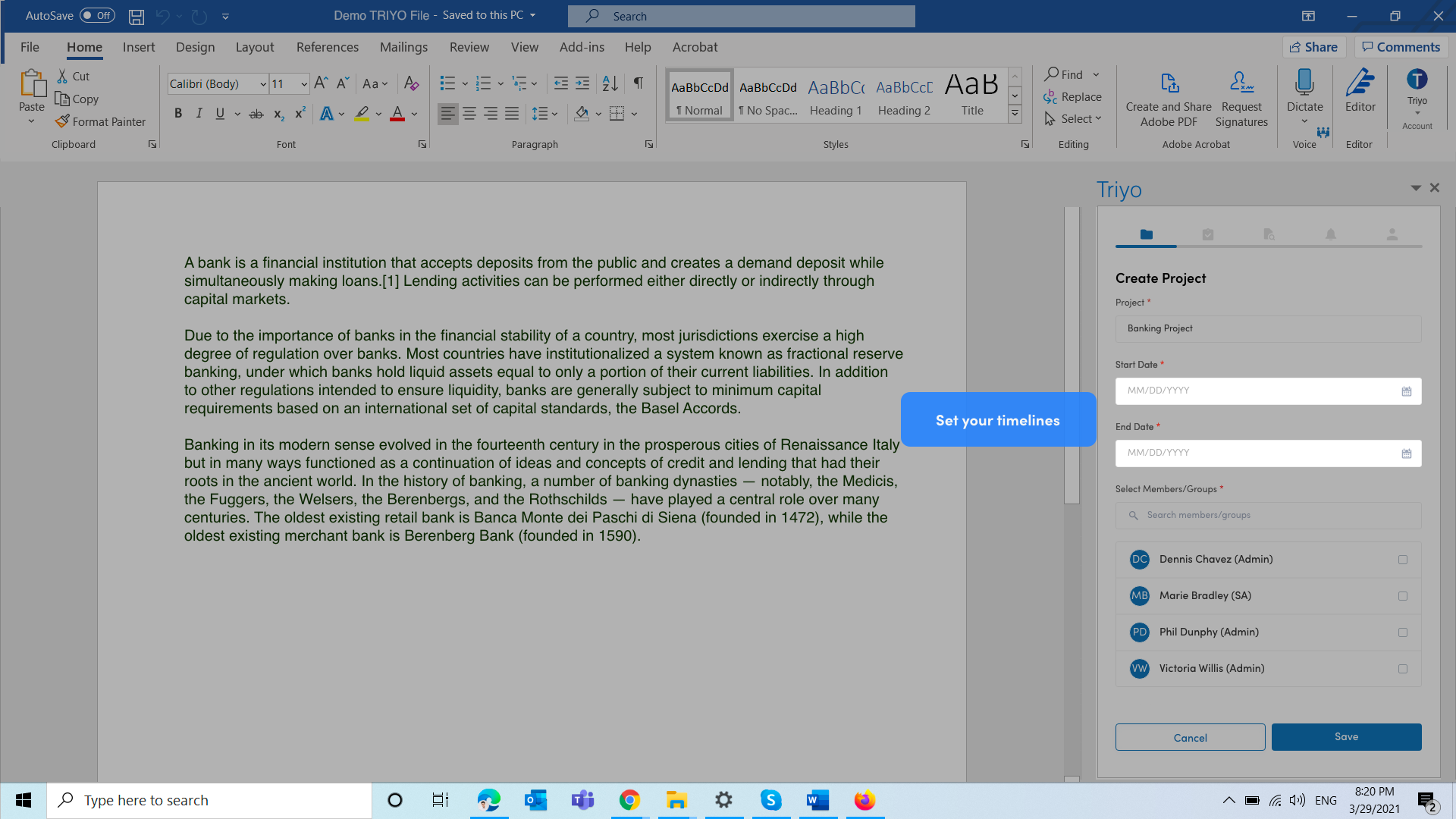Screen dimensions: 1456x819
Task: Apply Subscript formatting
Action: coord(278,114)
